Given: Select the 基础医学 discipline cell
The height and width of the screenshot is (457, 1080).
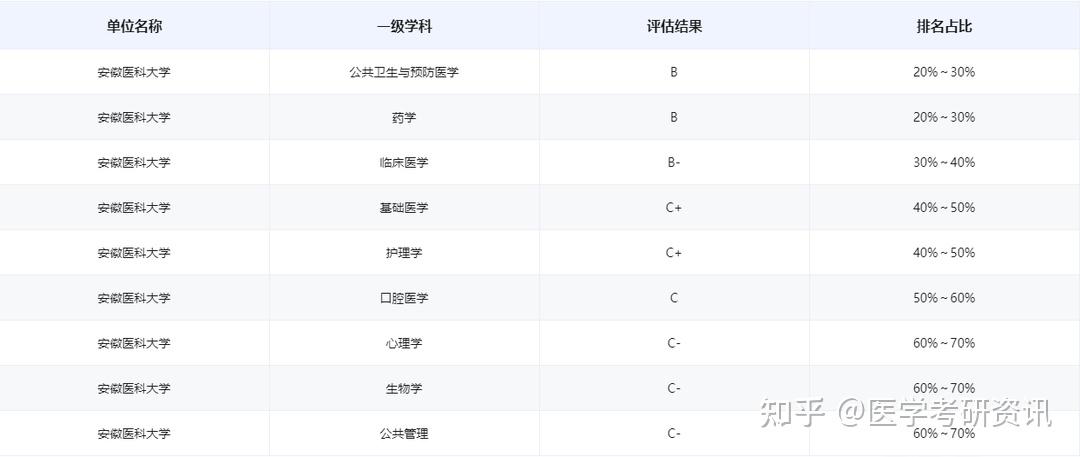Looking at the screenshot, I should point(404,208).
